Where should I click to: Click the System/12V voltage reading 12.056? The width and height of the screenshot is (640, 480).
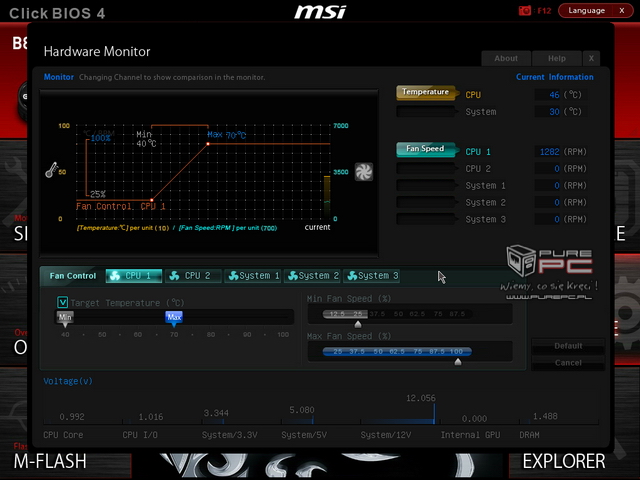pyautogui.click(x=421, y=398)
